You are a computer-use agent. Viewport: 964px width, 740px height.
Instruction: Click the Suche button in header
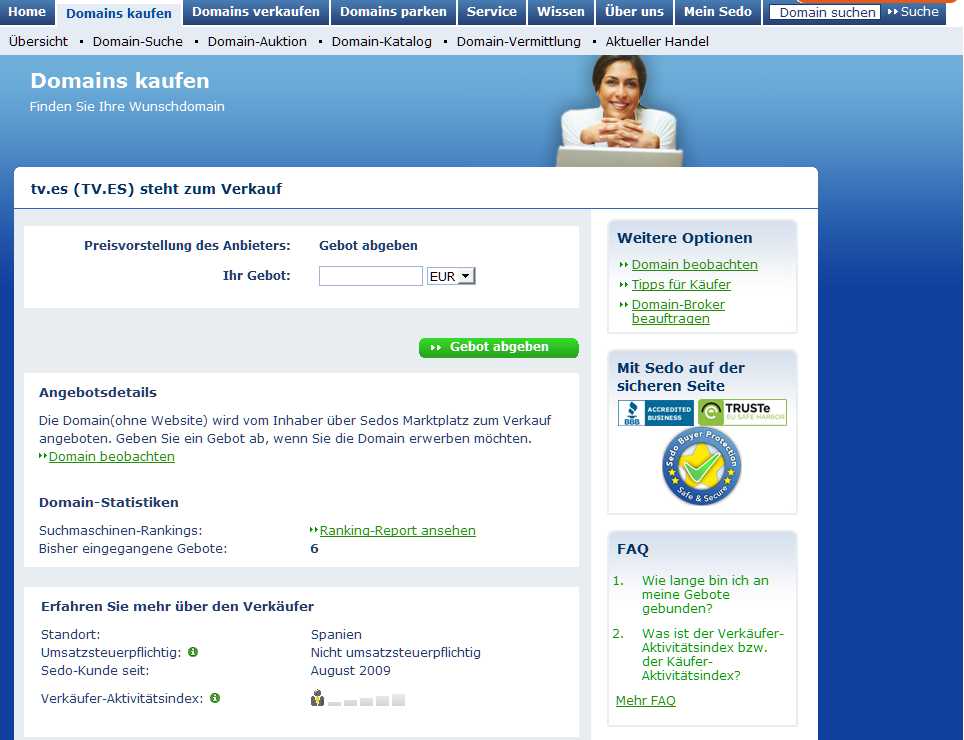pyautogui.click(x=914, y=12)
